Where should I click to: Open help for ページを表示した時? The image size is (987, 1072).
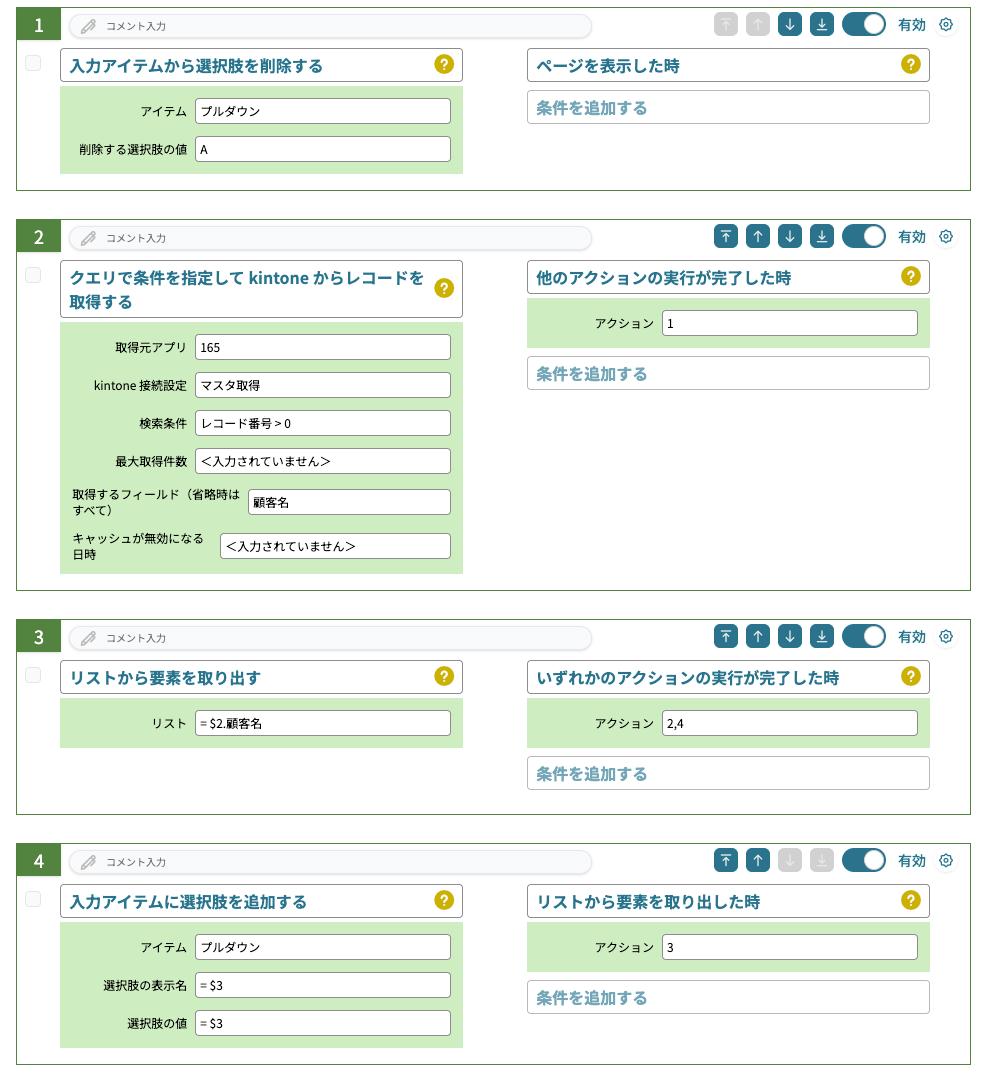click(910, 64)
